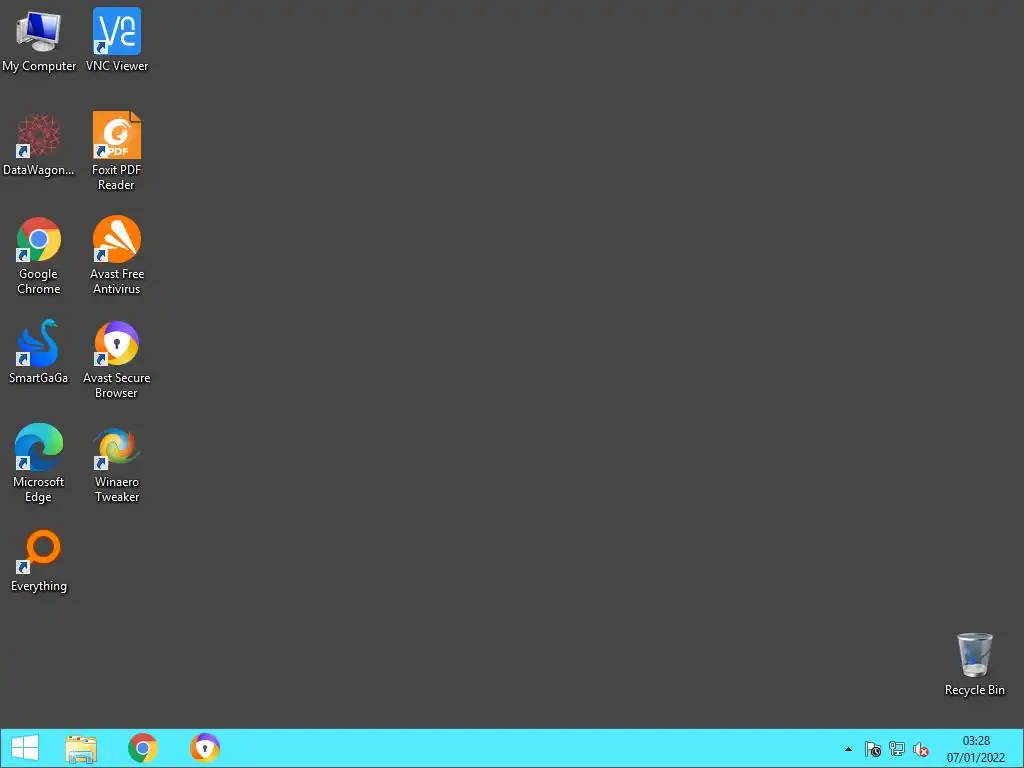This screenshot has width=1024, height=768.
Task: Select the Foxit PDF Reader shortcut
Action: coord(117,152)
